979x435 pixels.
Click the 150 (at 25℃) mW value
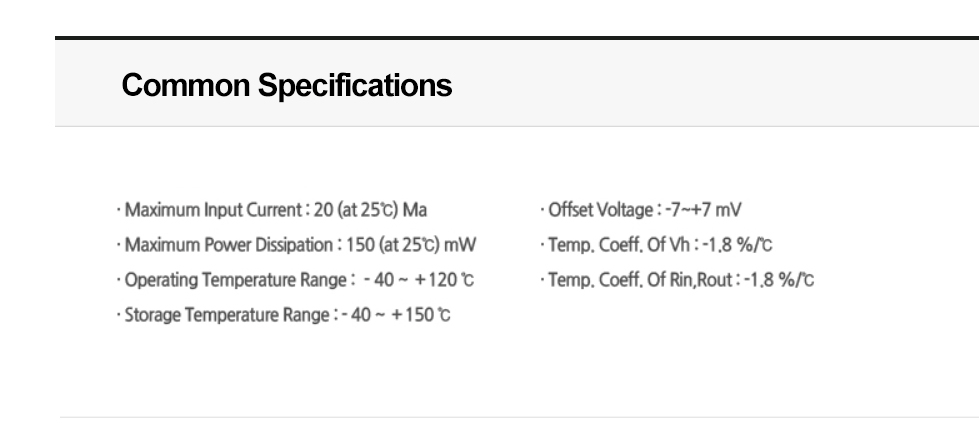(411, 245)
